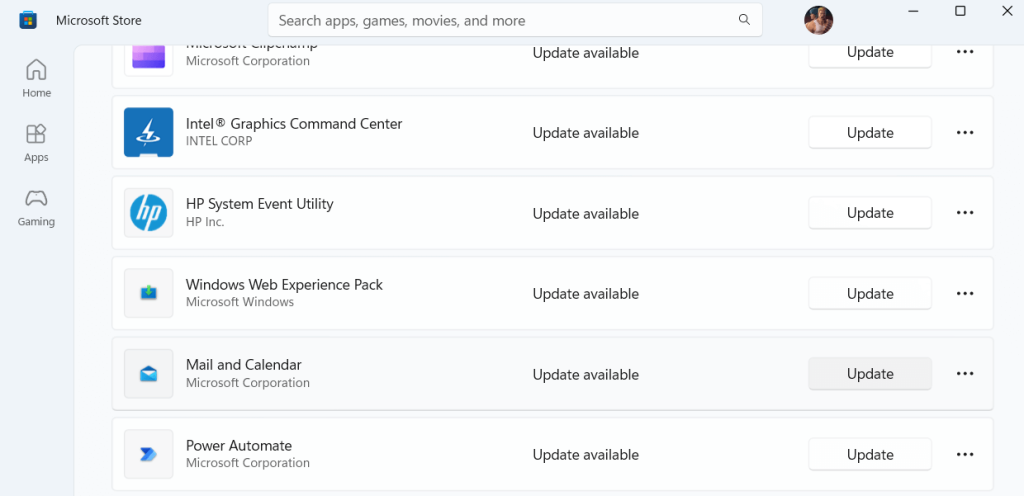1024x496 pixels.
Task: Open the Gaming section
Action: pos(36,207)
